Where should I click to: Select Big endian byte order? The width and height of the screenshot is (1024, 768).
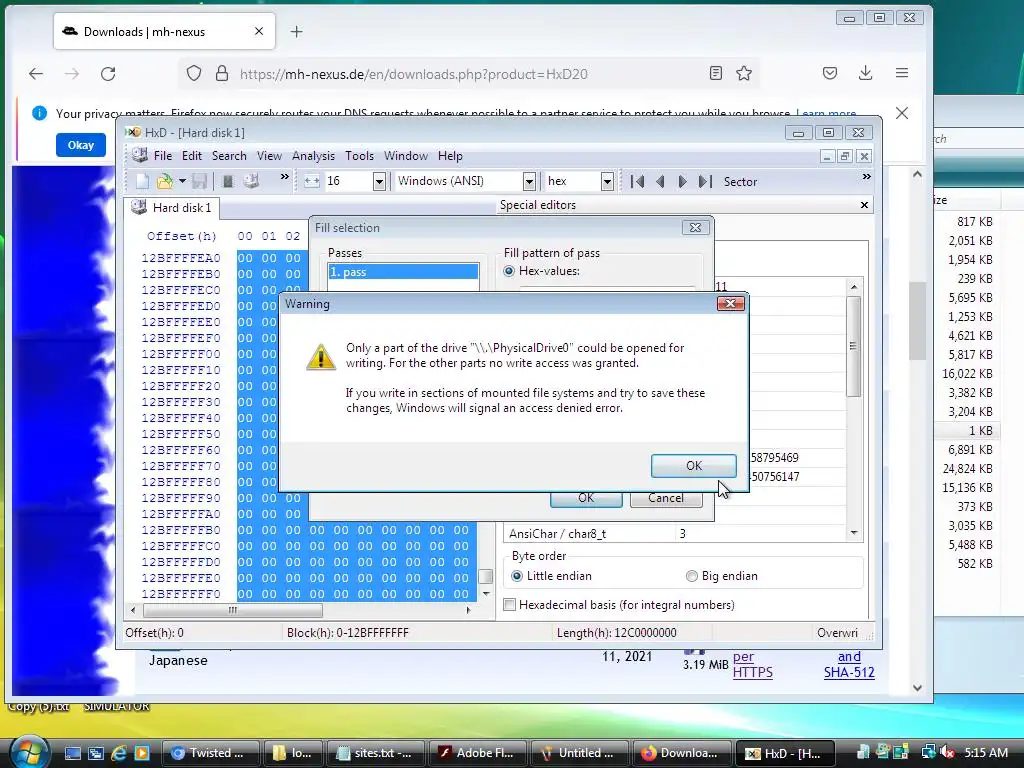[x=692, y=576]
